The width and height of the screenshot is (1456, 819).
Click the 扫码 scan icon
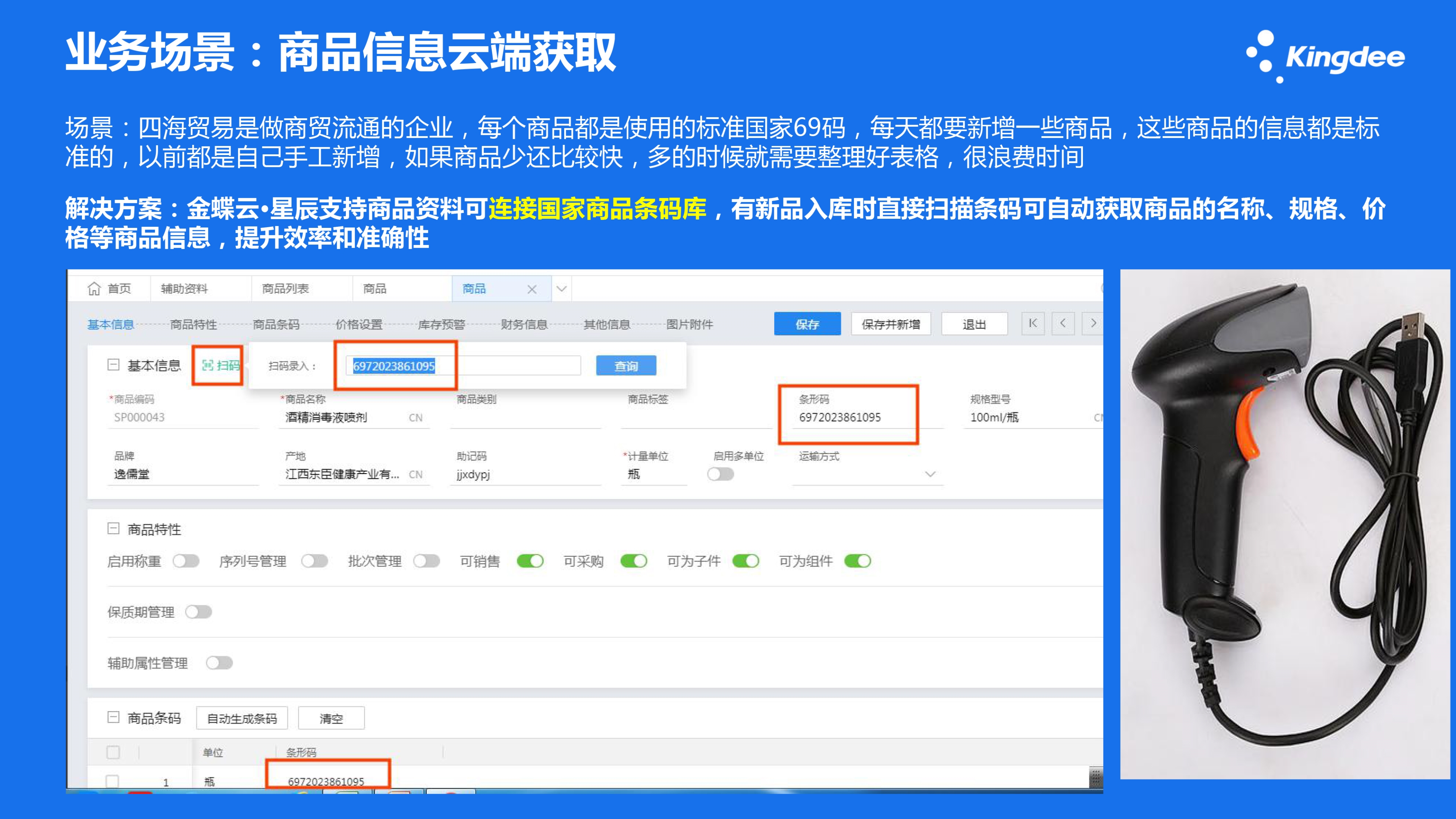208,366
